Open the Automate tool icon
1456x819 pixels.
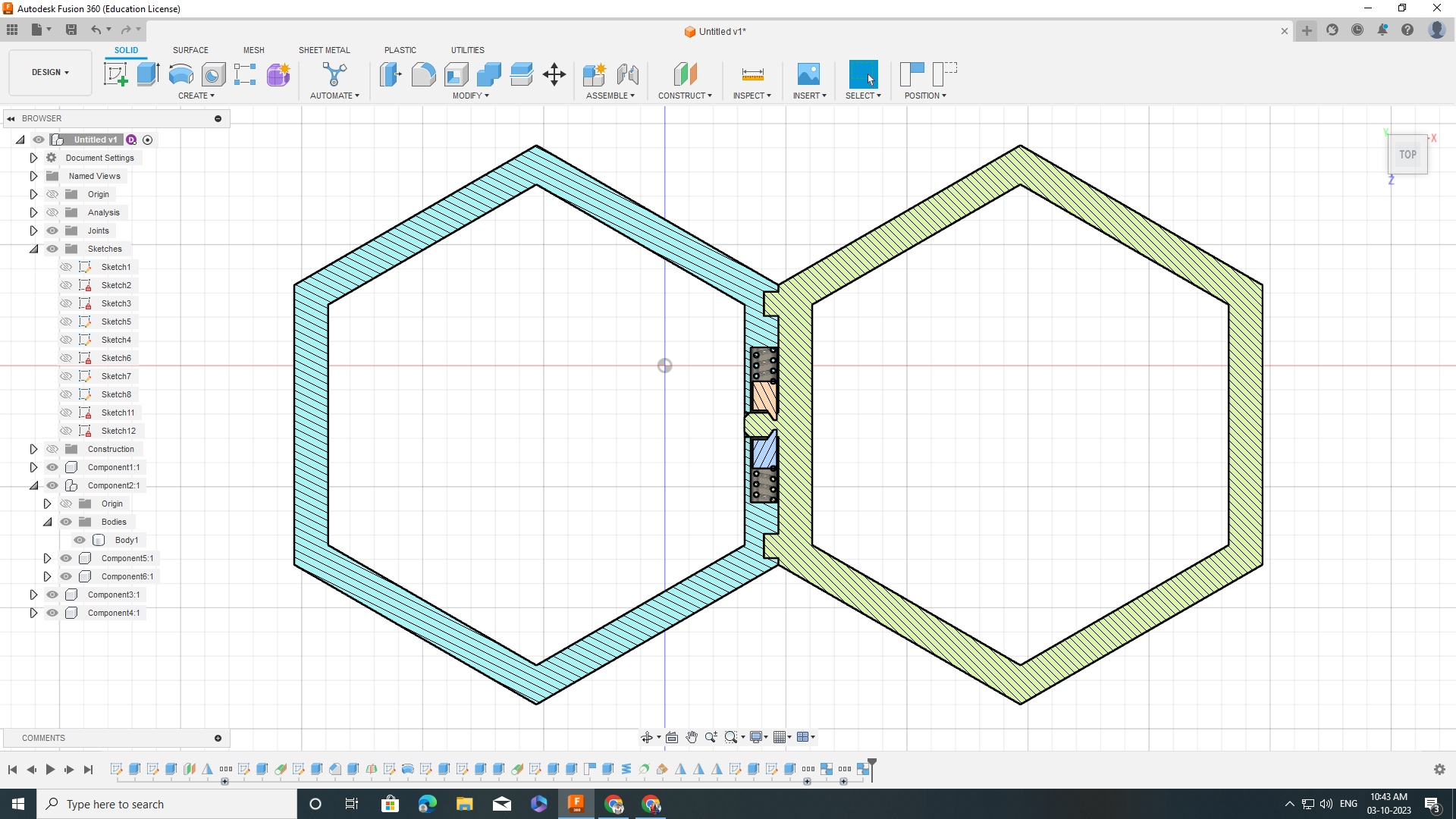pos(334,74)
